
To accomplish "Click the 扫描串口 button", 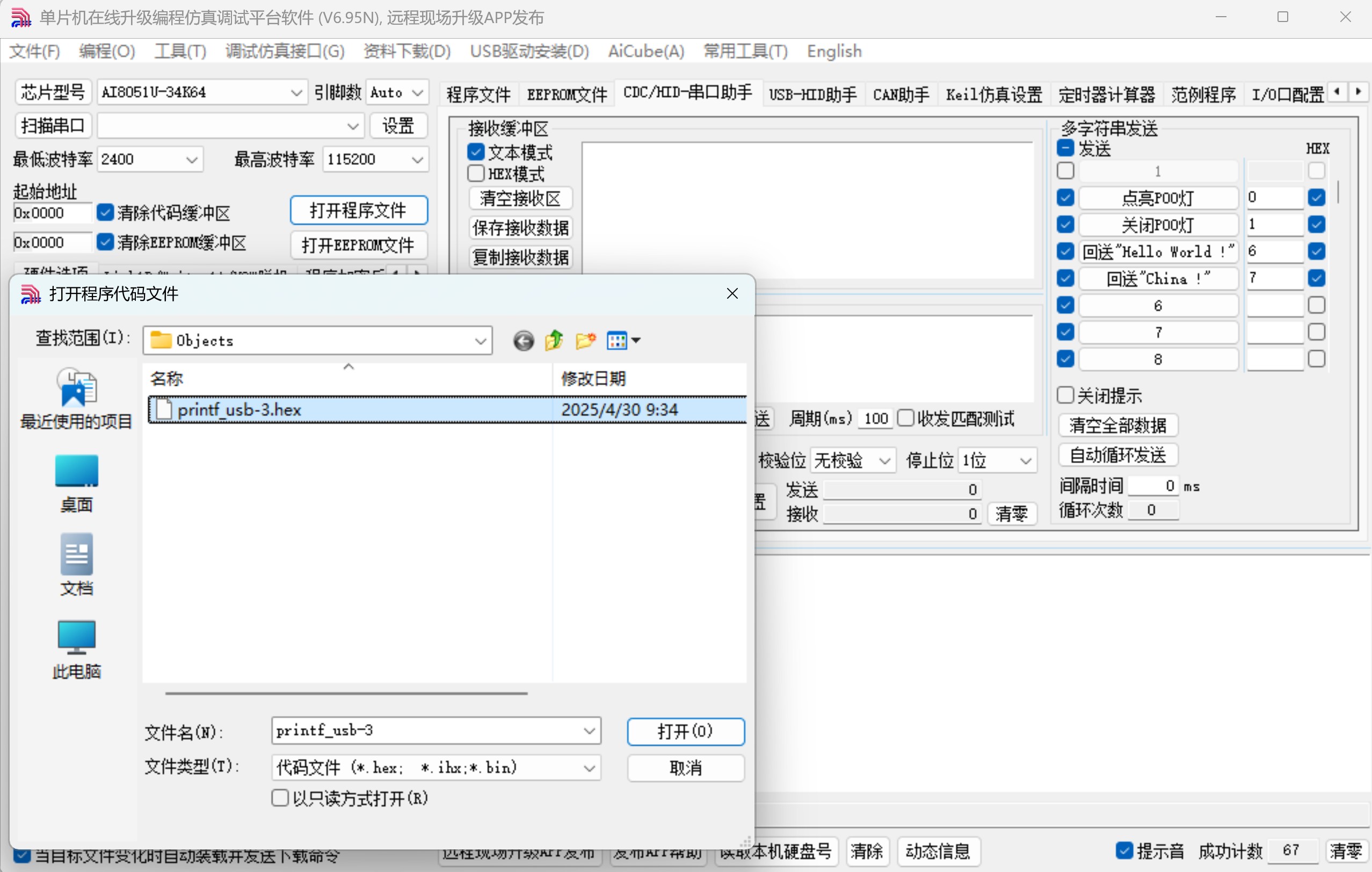I will click(x=53, y=125).
